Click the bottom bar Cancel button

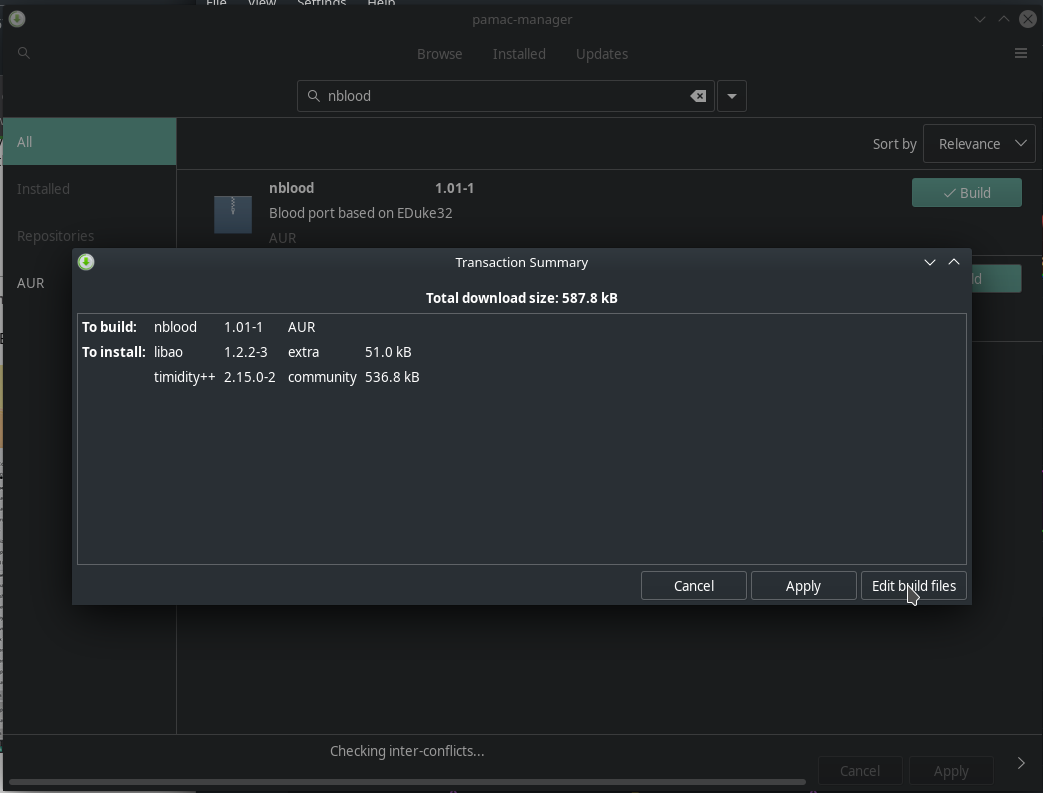[859, 771]
